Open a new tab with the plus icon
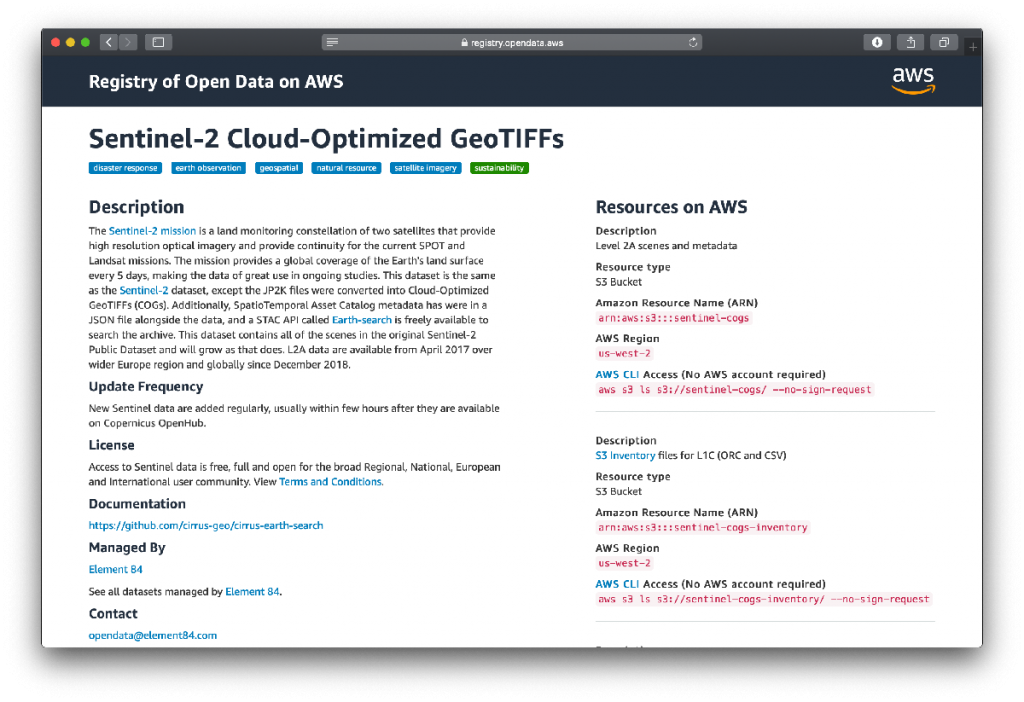1024x702 pixels. tap(971, 45)
